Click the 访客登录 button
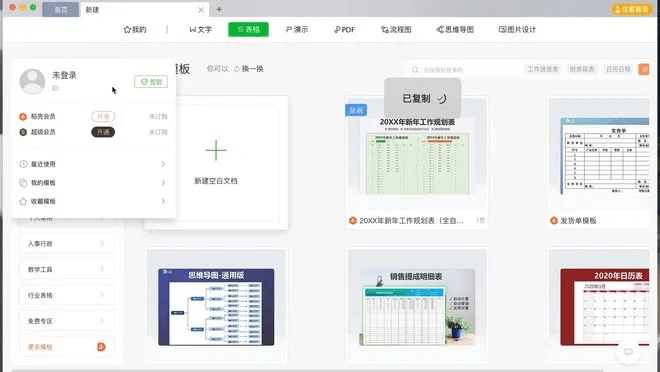 point(632,9)
